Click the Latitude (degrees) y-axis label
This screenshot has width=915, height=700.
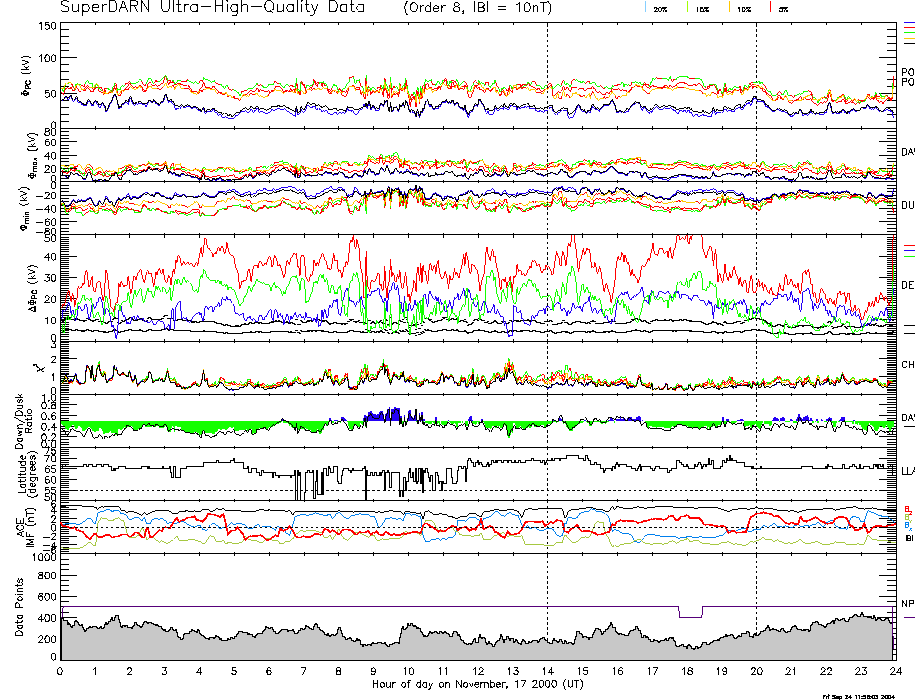pyautogui.click(x=24, y=473)
